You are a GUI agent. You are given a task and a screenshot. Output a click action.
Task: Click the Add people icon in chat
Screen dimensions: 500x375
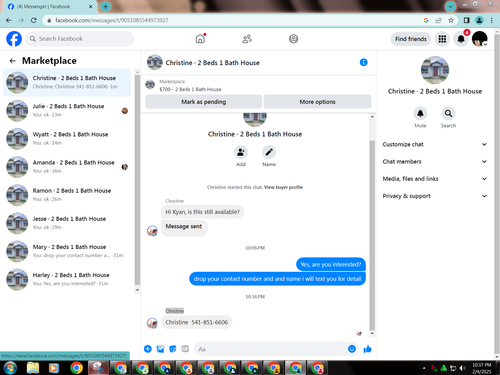coord(241,152)
